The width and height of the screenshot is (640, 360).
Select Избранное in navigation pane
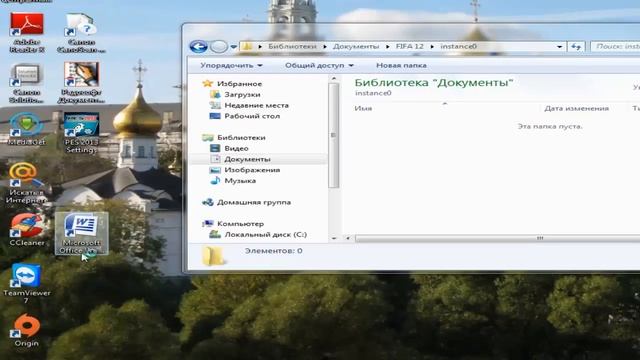tap(240, 84)
